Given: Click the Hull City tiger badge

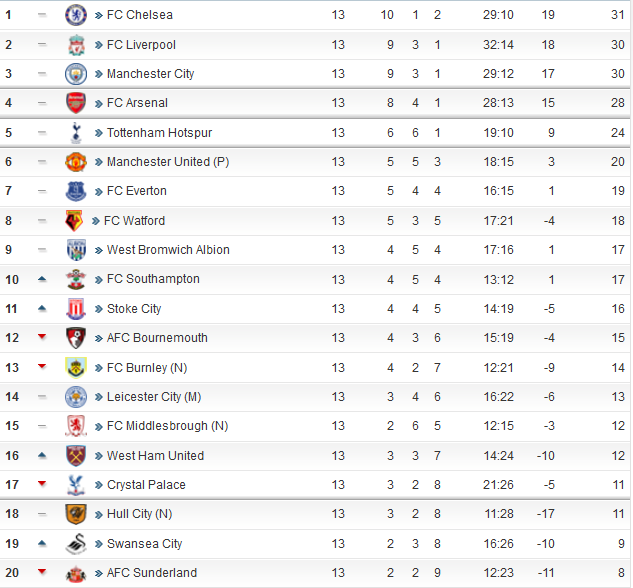Looking at the screenshot, I should pos(76,514).
